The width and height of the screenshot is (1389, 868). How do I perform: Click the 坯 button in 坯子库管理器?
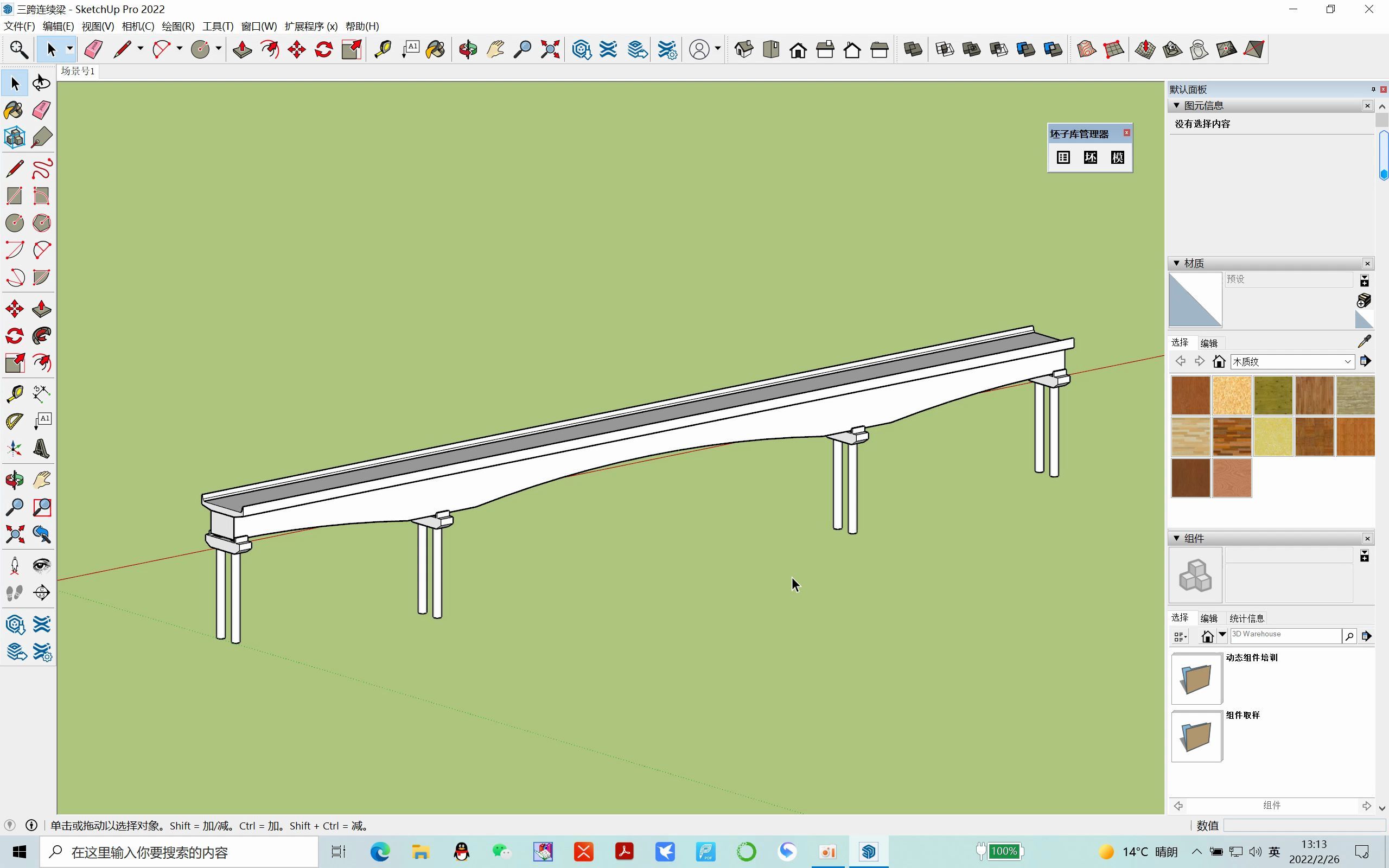coord(1090,157)
